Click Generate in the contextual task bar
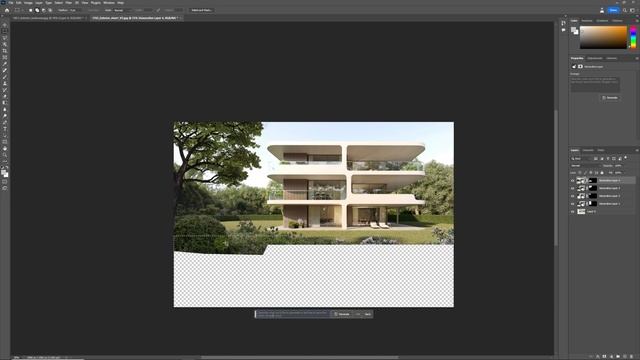The width and height of the screenshot is (640, 360). pyautogui.click(x=342, y=314)
